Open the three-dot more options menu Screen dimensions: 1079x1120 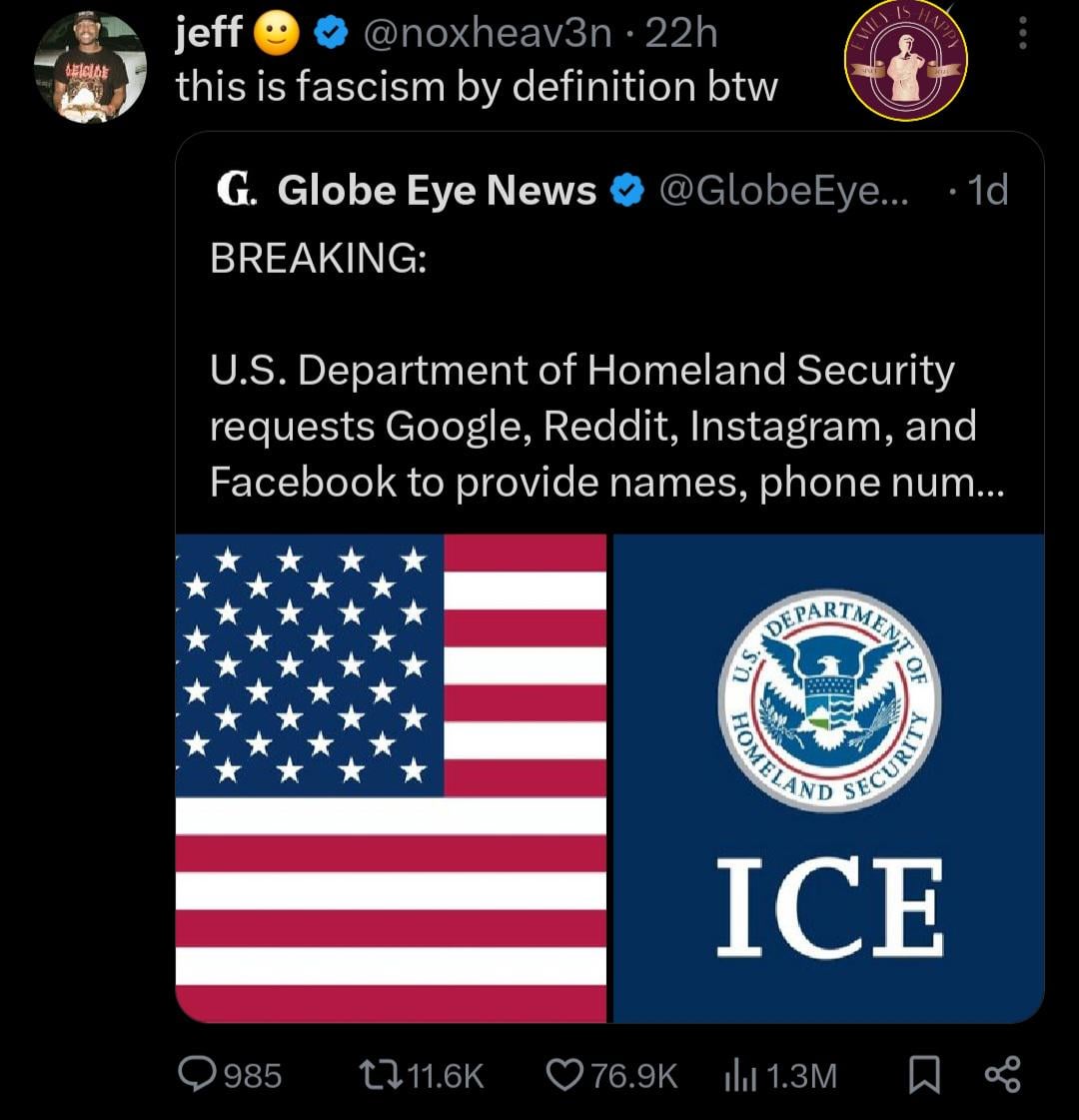coord(1021,36)
